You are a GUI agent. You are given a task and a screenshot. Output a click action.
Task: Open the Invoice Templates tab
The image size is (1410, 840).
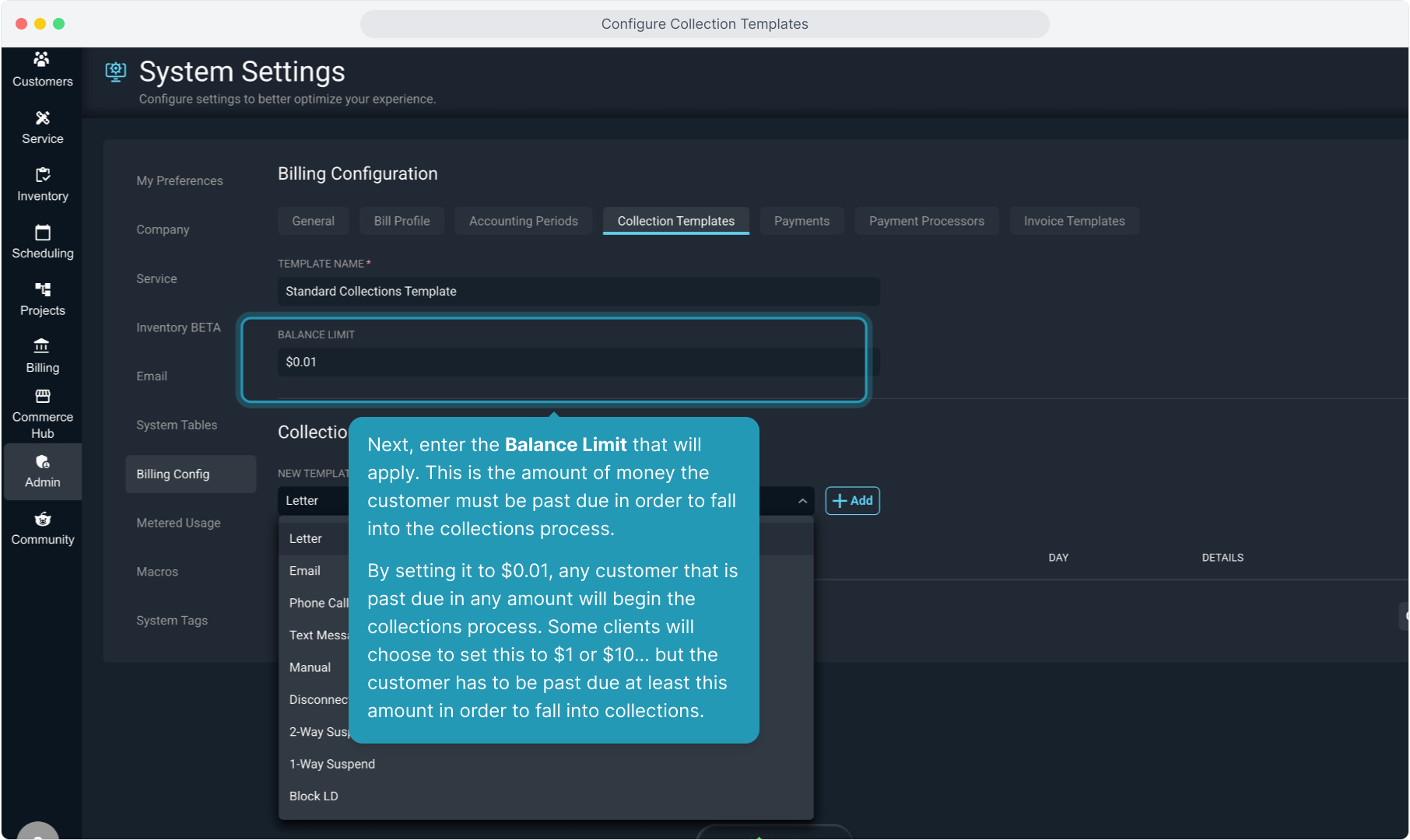point(1074,221)
